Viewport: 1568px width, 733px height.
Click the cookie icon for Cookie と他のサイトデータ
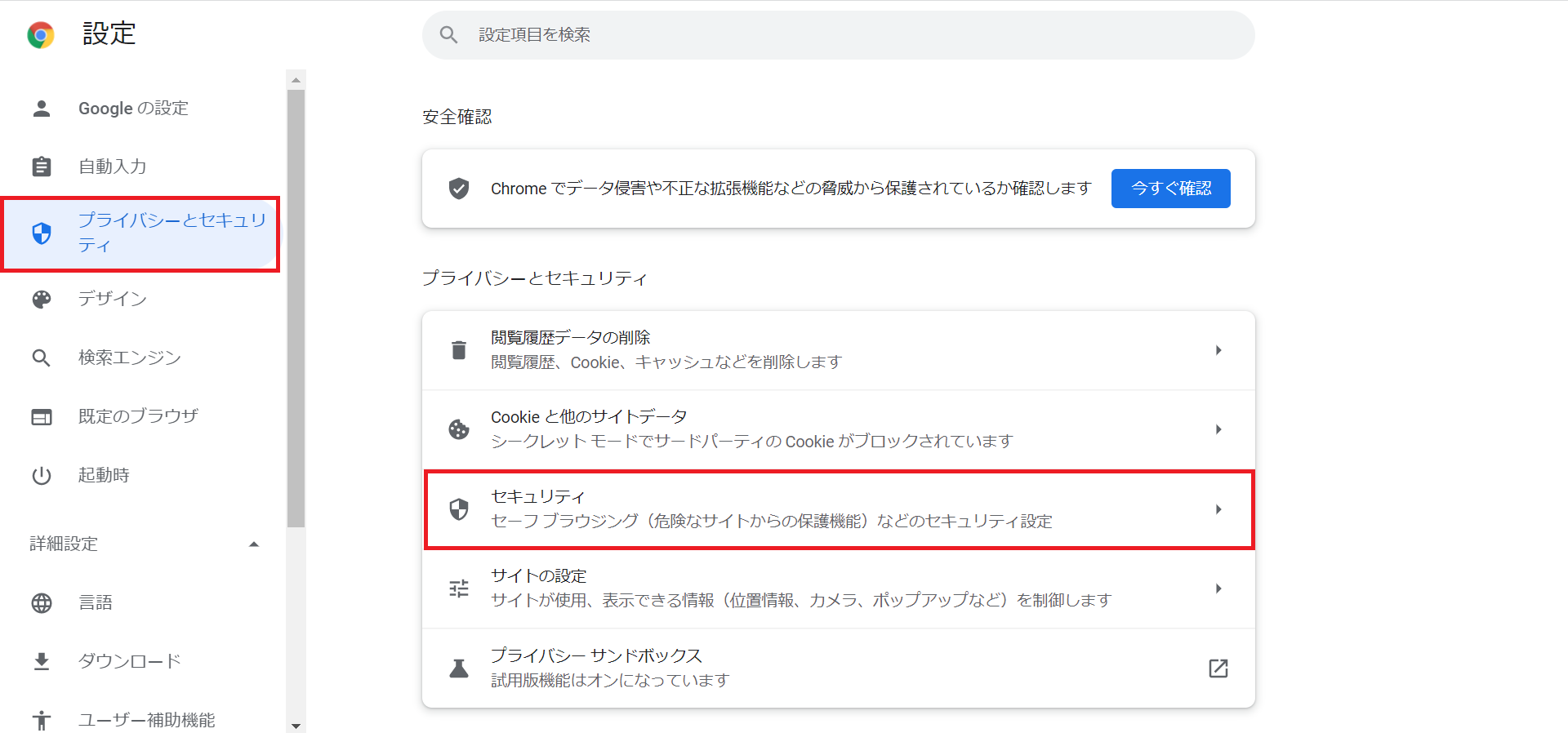(459, 429)
